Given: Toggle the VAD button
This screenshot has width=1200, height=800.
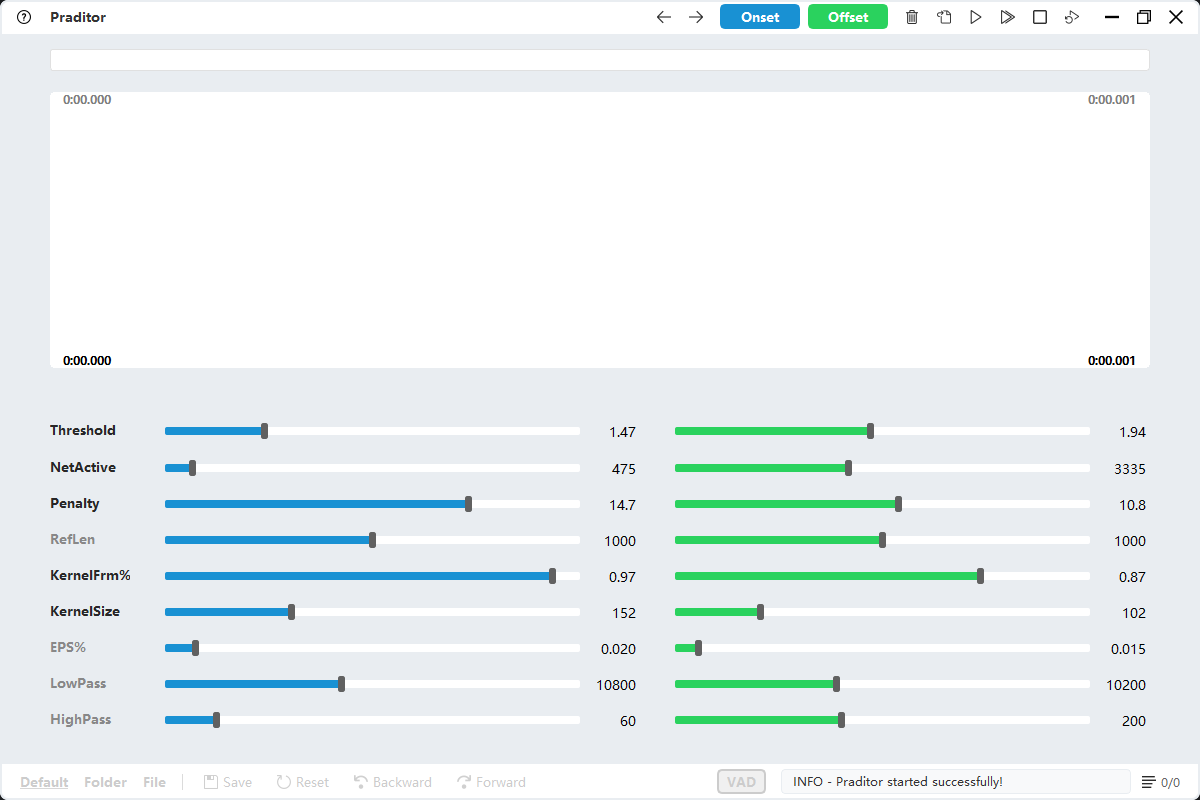Looking at the screenshot, I should pos(741,782).
